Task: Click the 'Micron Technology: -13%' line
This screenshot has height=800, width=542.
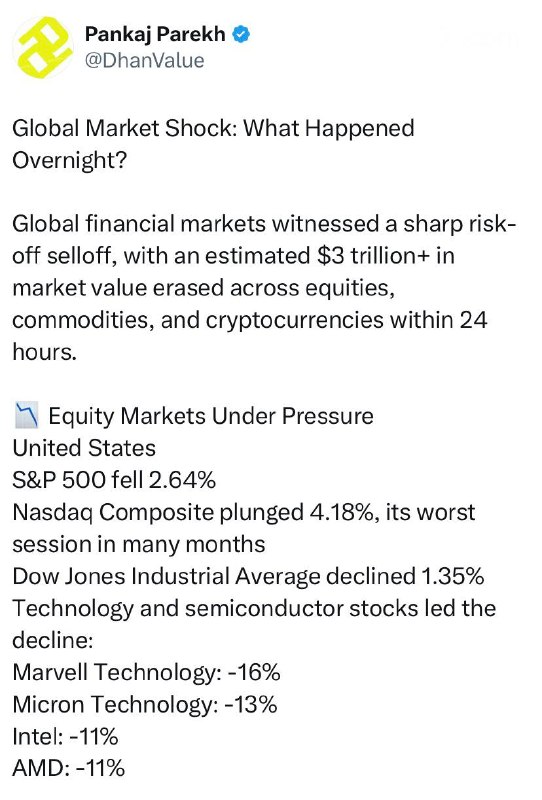Action: point(145,705)
